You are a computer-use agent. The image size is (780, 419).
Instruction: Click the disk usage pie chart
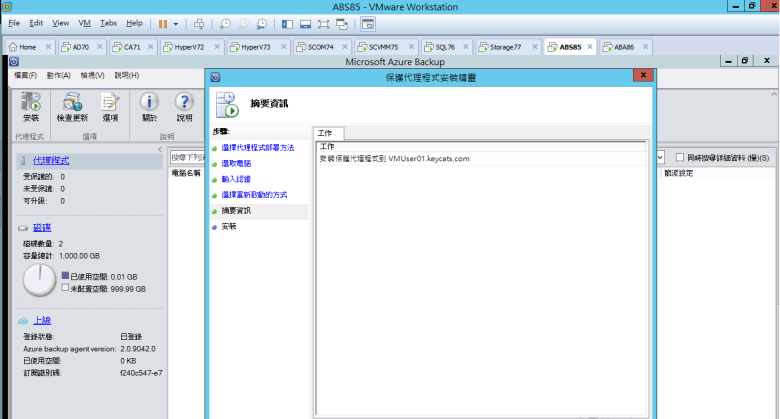pos(40,279)
